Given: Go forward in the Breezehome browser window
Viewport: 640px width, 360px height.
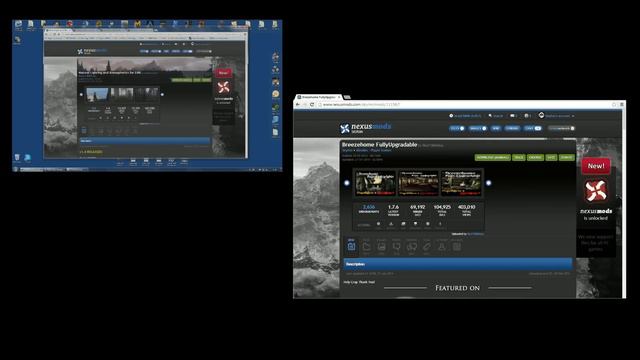Looking at the screenshot, I should [x=304, y=105].
